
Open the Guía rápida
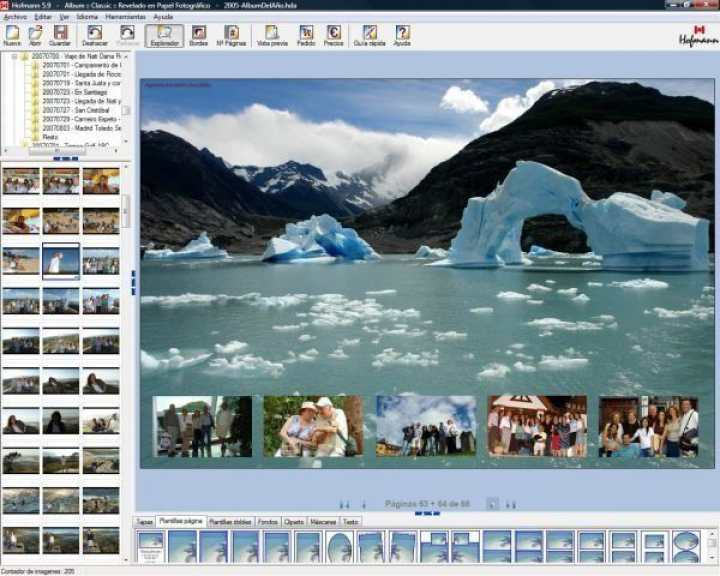coord(370,36)
